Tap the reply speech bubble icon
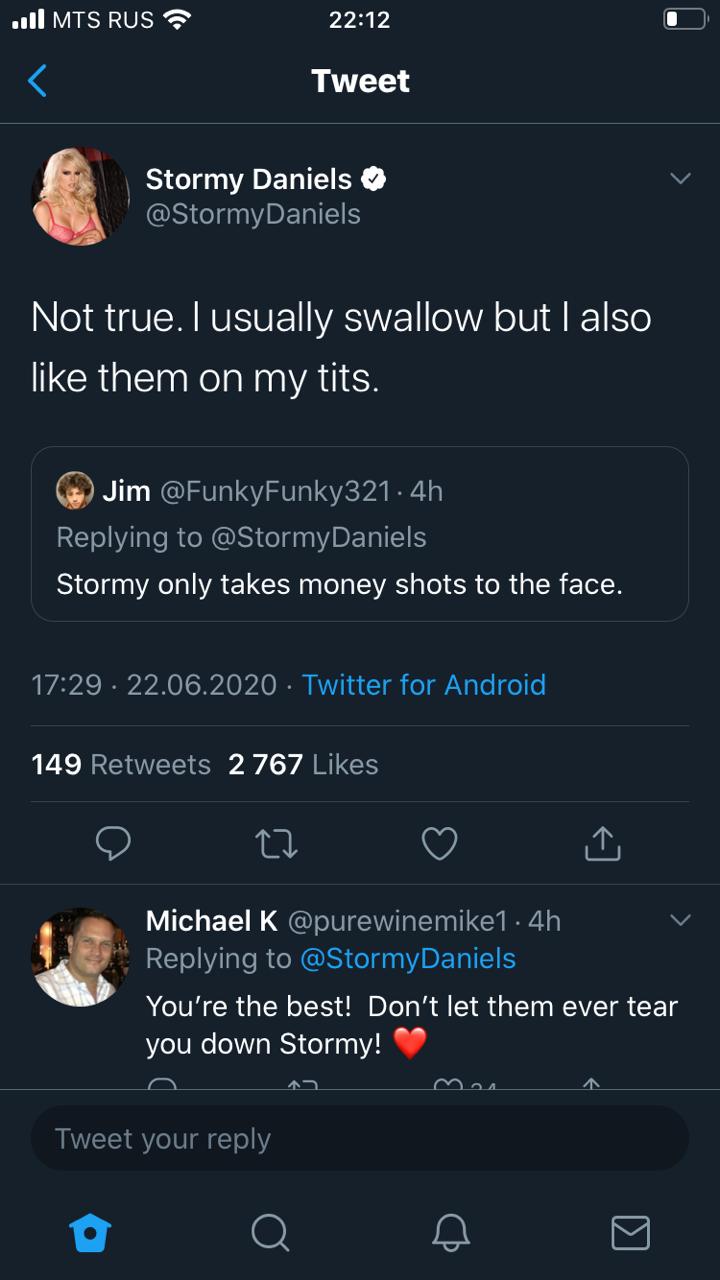This screenshot has height=1280, width=720. [x=113, y=845]
